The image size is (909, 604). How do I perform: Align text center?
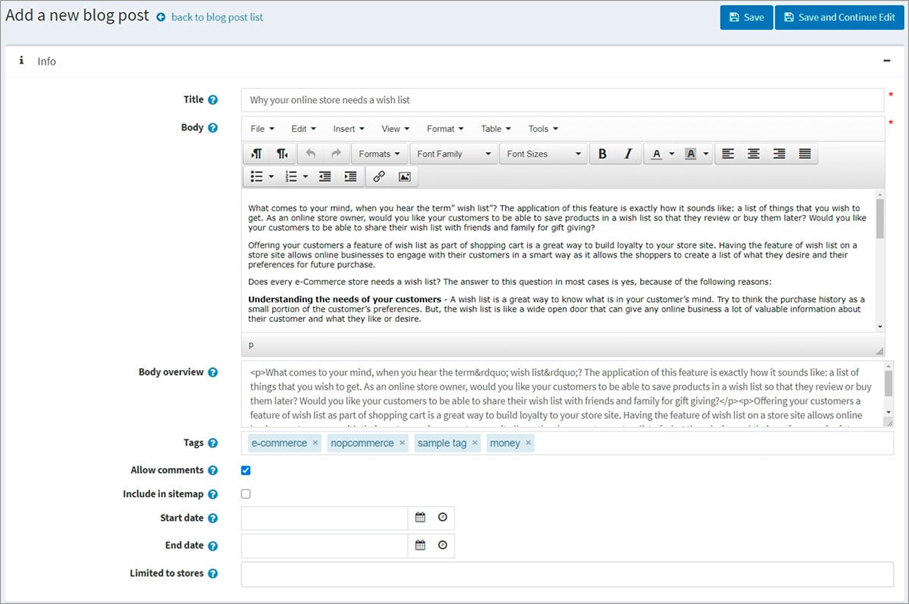(753, 154)
